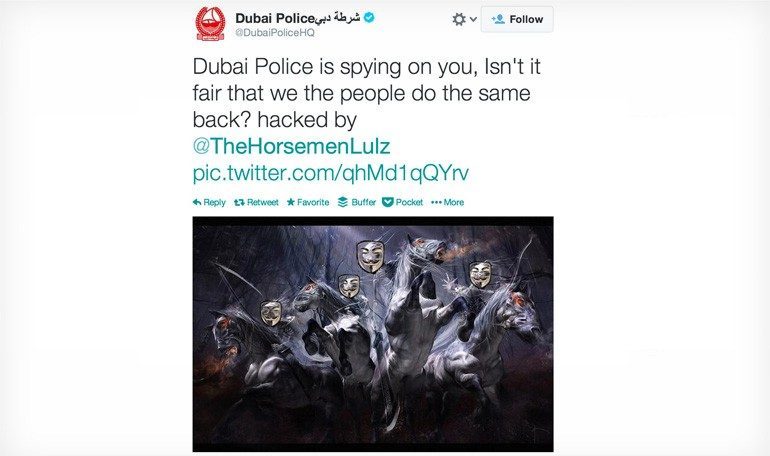
Task: Click the Dubai Police avatar logo
Action: 210,24
